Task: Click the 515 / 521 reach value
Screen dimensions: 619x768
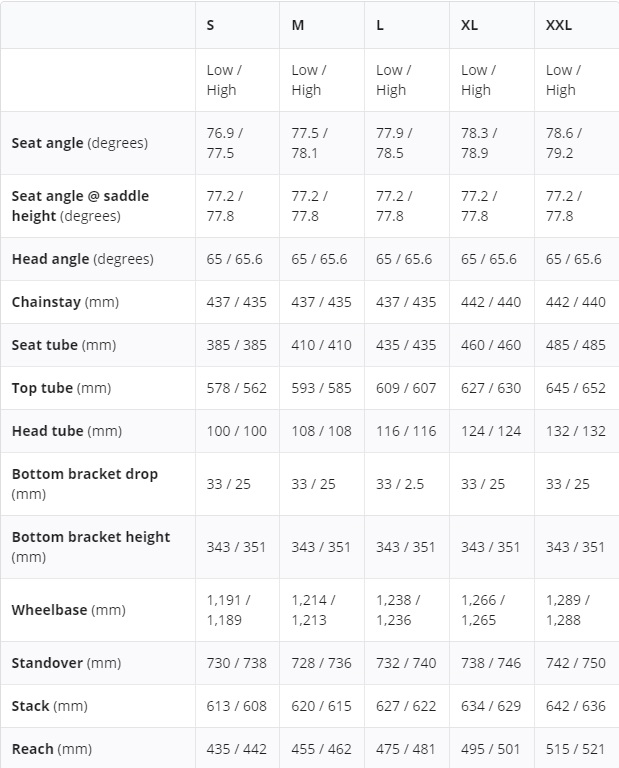Action: pyautogui.click(x=575, y=749)
